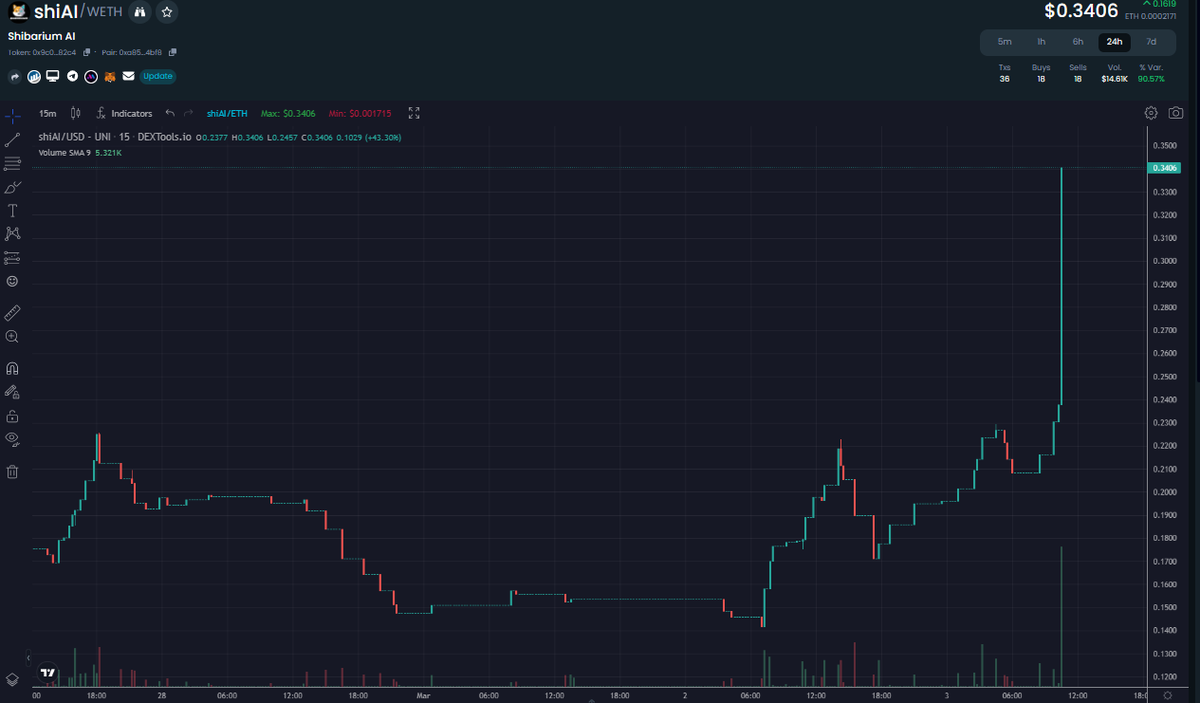Open the chart settings gear
Viewport: 1200px width, 703px height.
tap(1151, 113)
